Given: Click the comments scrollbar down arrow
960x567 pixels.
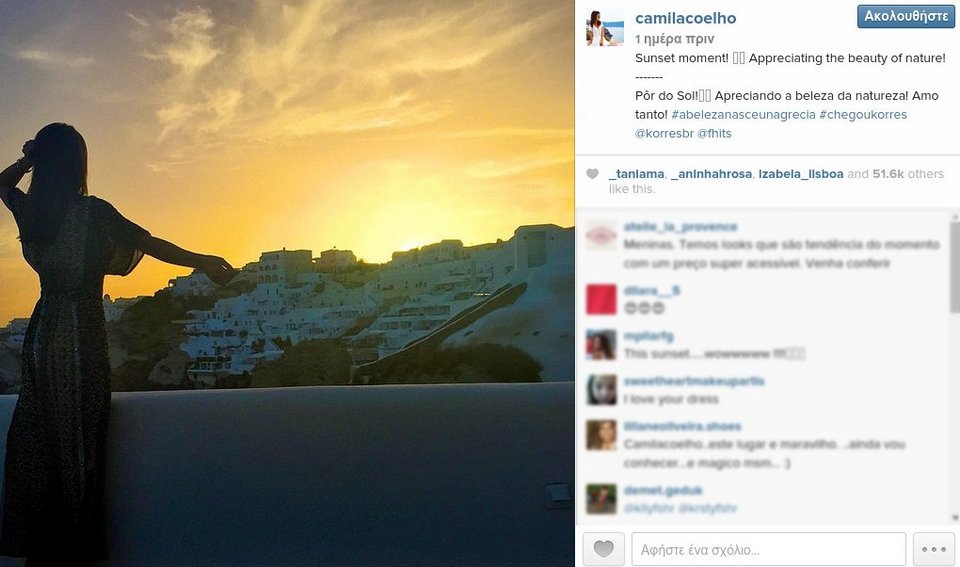Looking at the screenshot, I should click(x=954, y=518).
